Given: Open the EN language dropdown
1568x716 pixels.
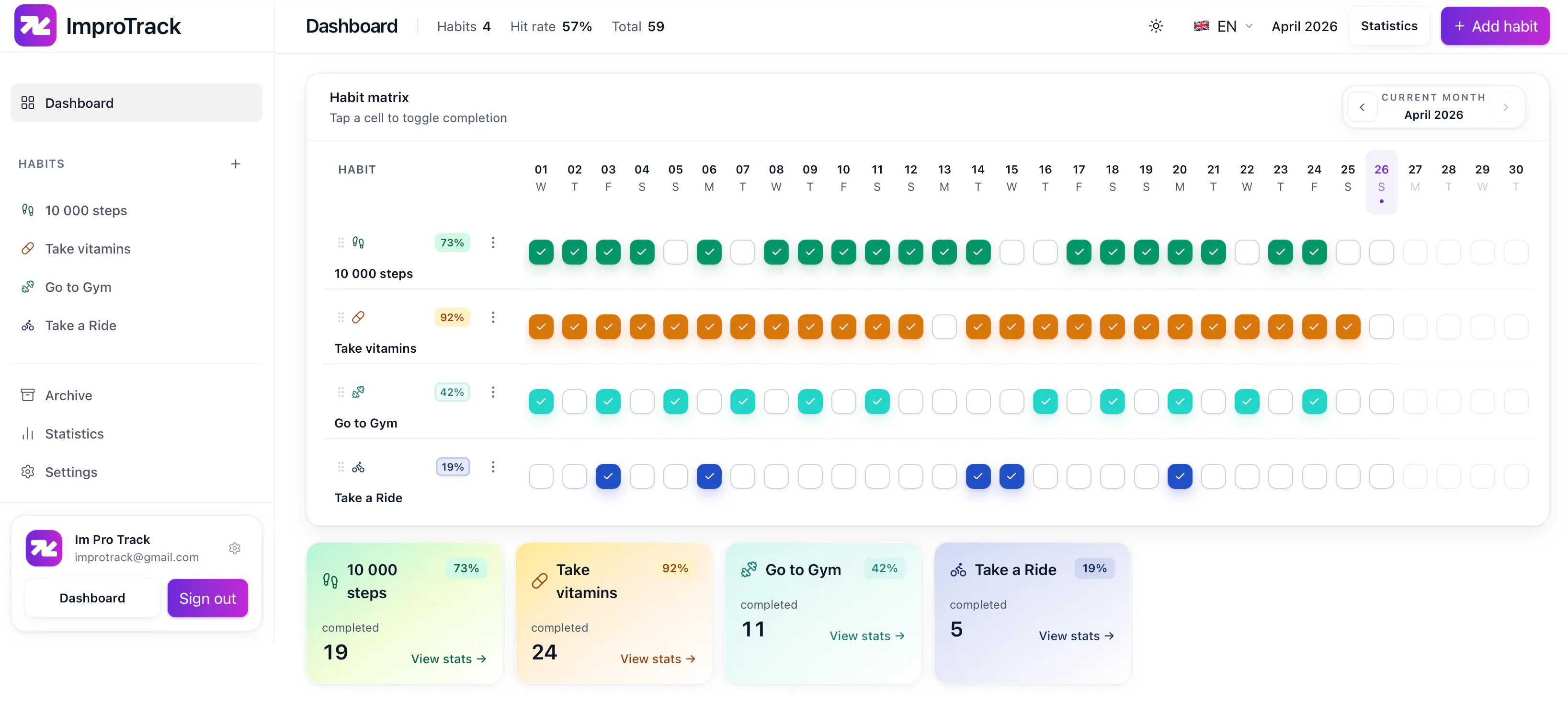Looking at the screenshot, I should coord(1223,26).
